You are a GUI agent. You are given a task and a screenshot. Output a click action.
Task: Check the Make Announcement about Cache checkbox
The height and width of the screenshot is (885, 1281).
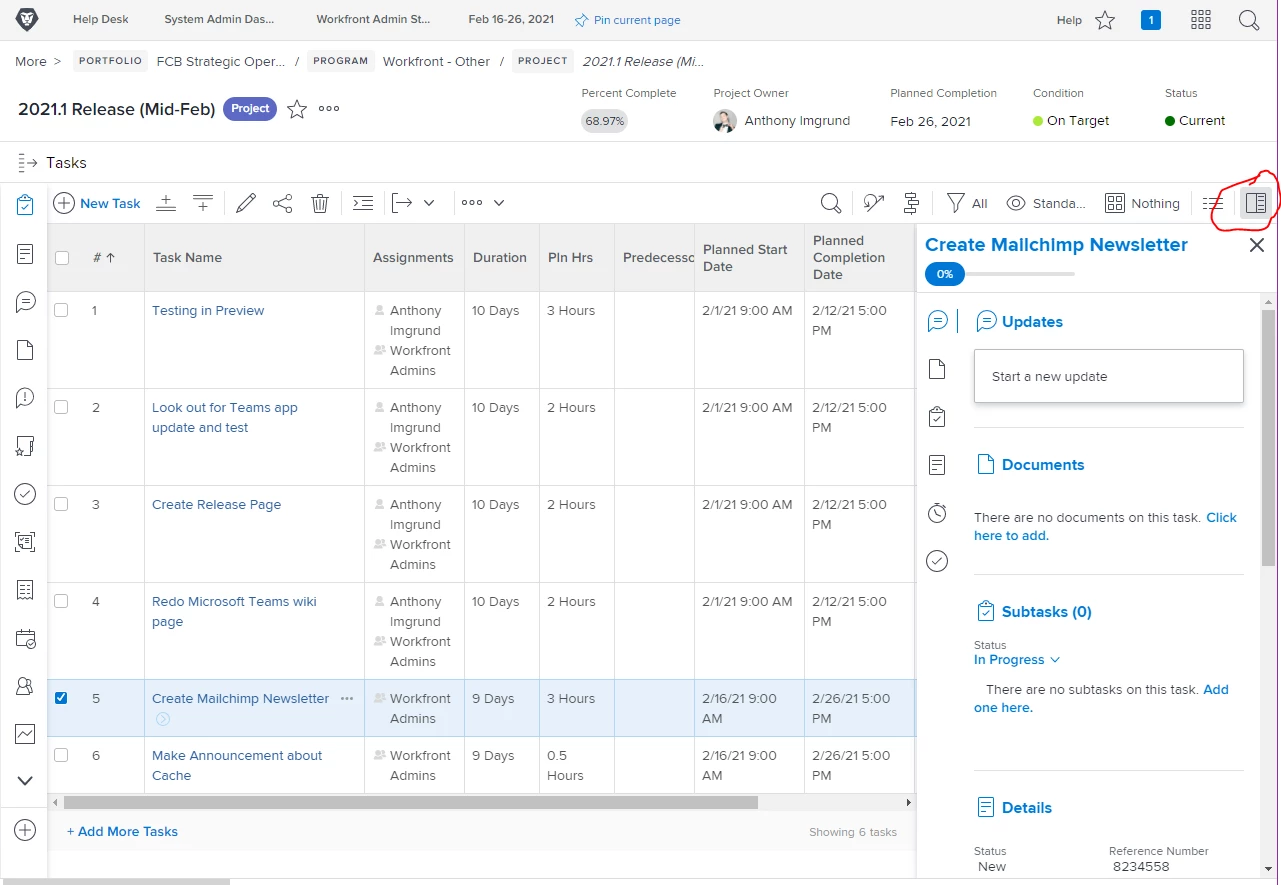coord(61,755)
